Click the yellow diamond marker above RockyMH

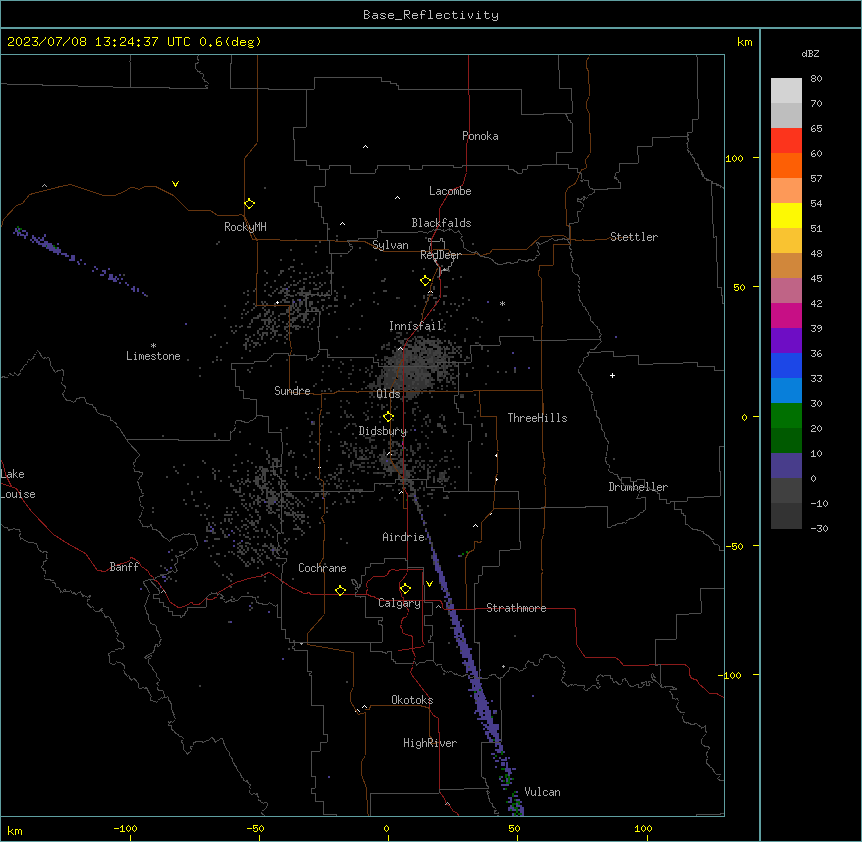click(250, 204)
